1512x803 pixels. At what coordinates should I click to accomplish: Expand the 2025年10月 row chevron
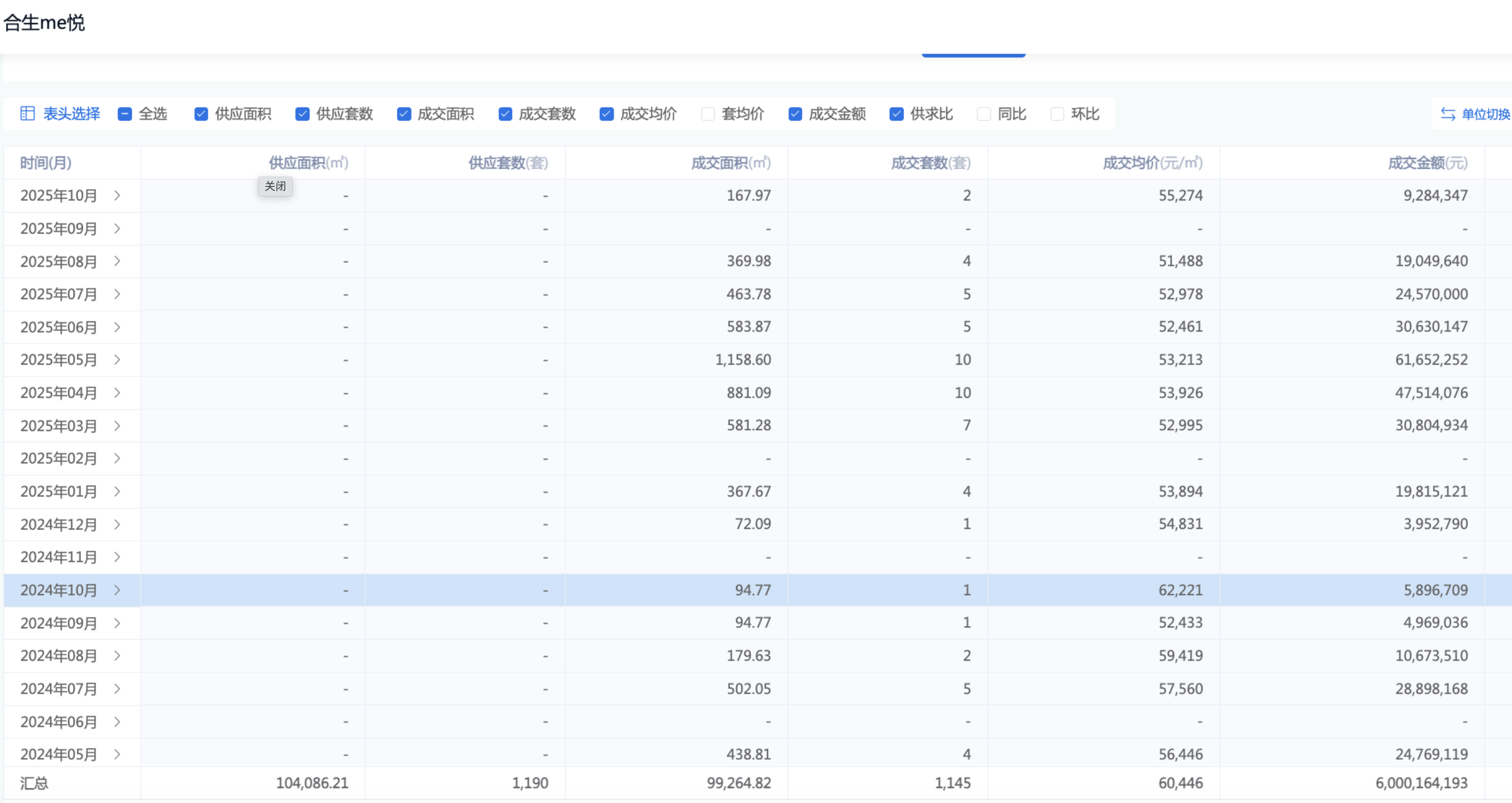pyautogui.click(x=117, y=195)
